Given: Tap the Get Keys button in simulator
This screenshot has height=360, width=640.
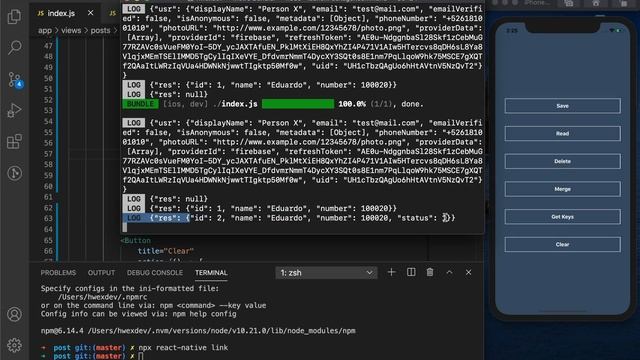Looking at the screenshot, I should [x=562, y=217].
